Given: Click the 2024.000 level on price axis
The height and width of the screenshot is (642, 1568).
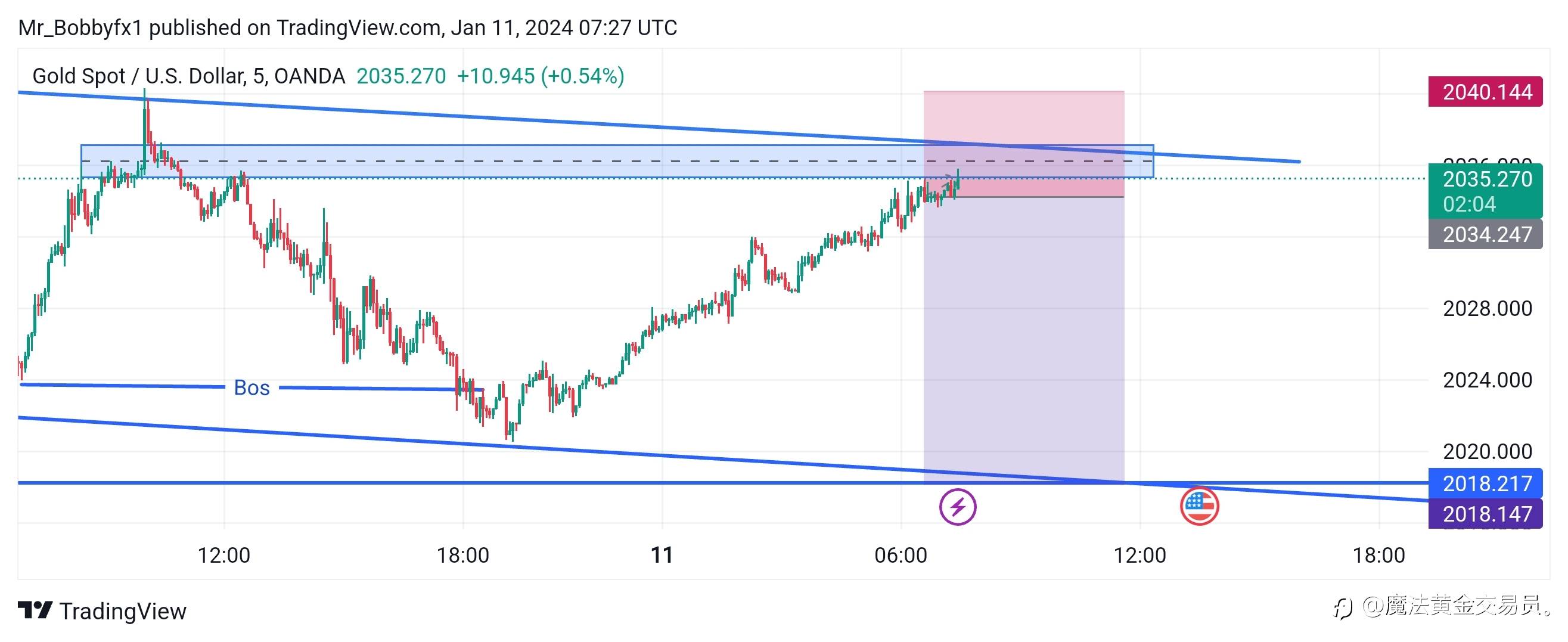Looking at the screenshot, I should coord(1487,380).
